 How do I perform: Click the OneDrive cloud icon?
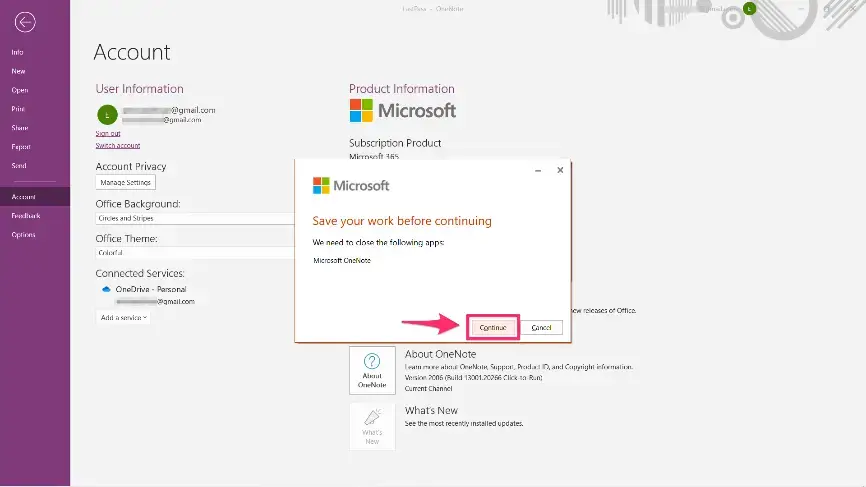tap(106, 289)
